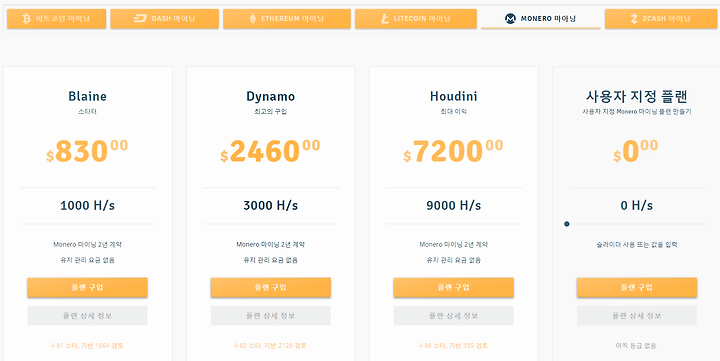Image resolution: width=720 pixels, height=361 pixels.
Task: Click the custom plan hashrate slider handle
Action: point(567,224)
